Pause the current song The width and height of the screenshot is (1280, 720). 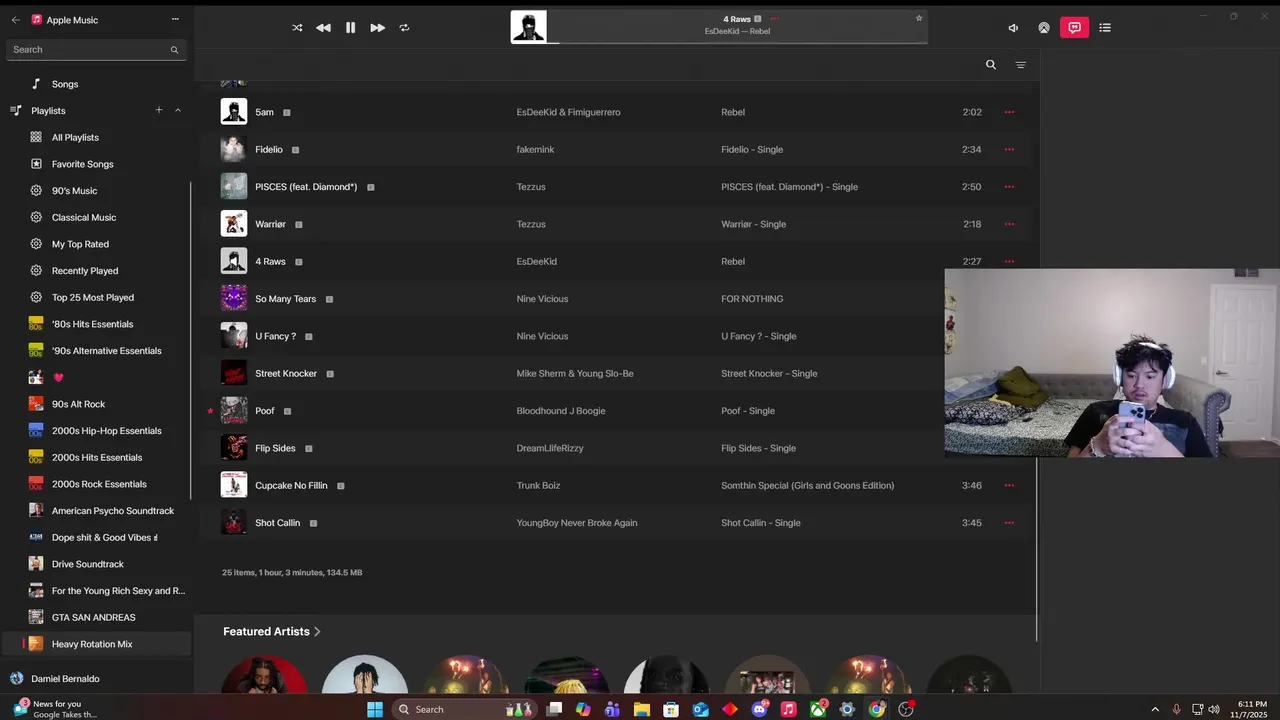tap(350, 28)
